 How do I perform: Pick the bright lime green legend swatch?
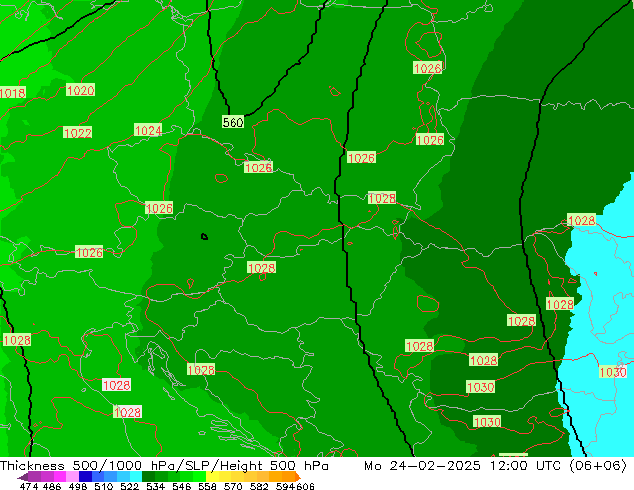pyautogui.click(x=199, y=476)
